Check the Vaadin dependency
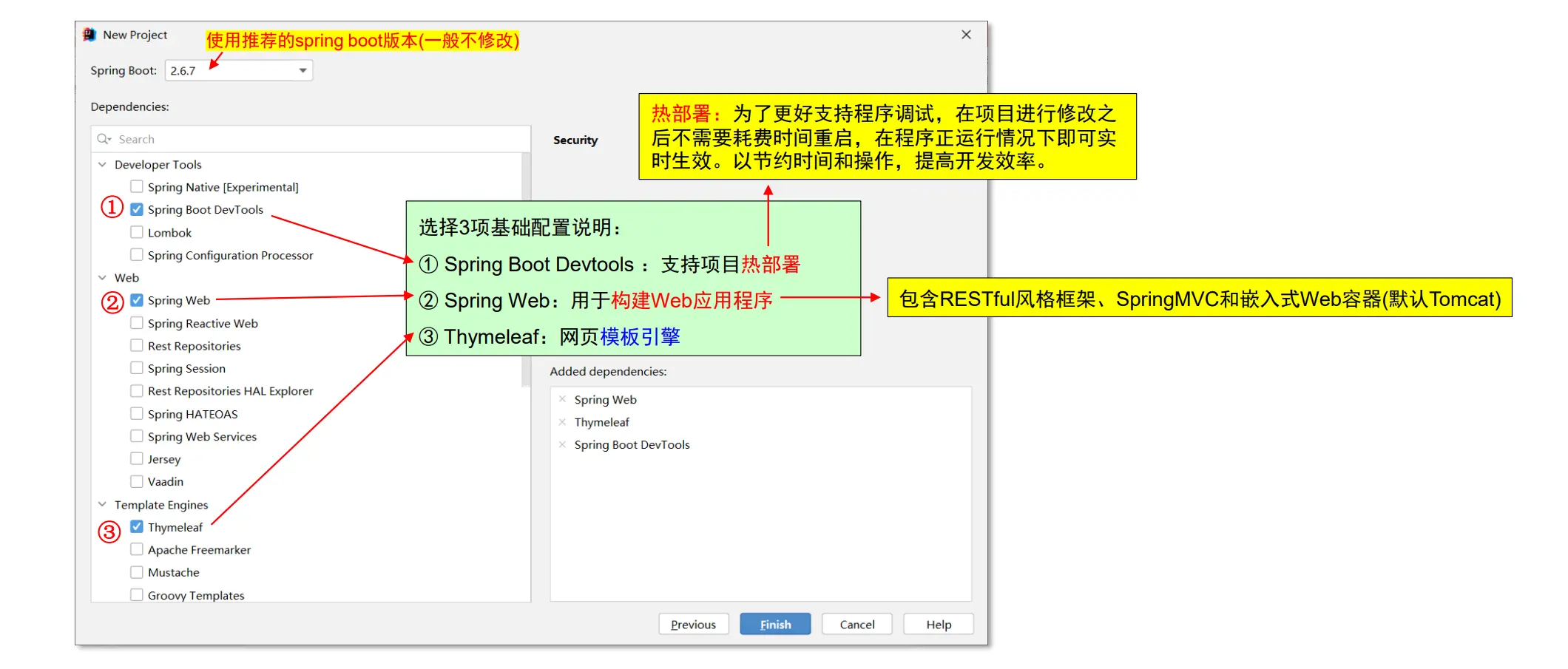This screenshot has height=669, width=1568. (137, 481)
